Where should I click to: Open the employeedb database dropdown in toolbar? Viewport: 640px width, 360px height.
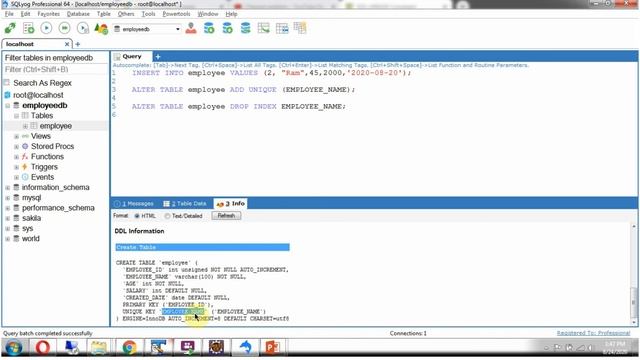pos(178,29)
